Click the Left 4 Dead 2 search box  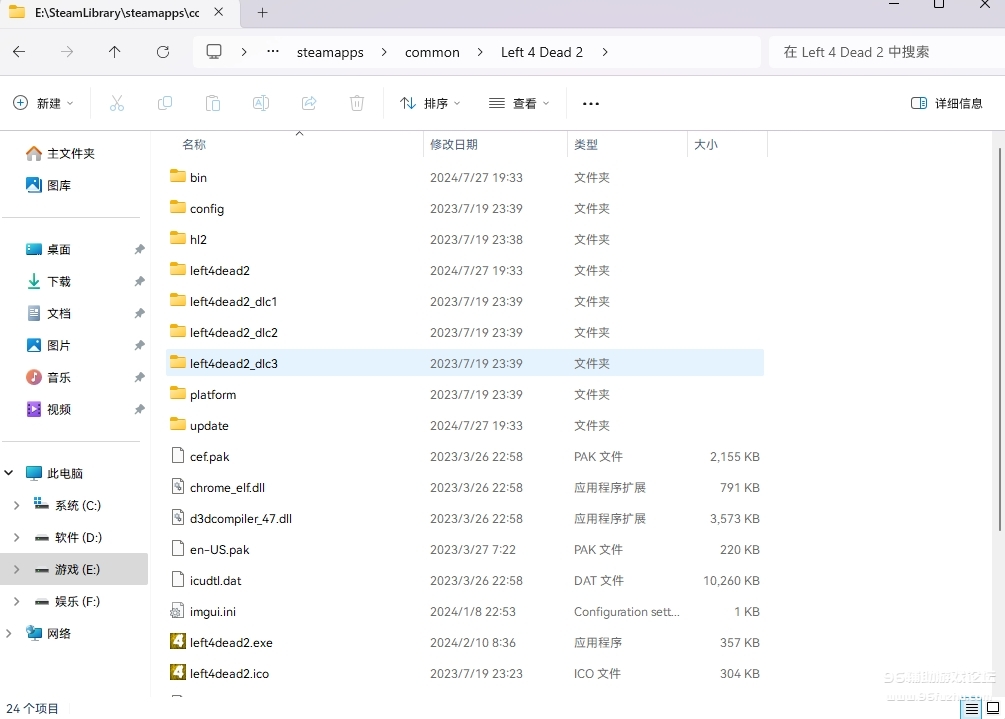[x=880, y=52]
